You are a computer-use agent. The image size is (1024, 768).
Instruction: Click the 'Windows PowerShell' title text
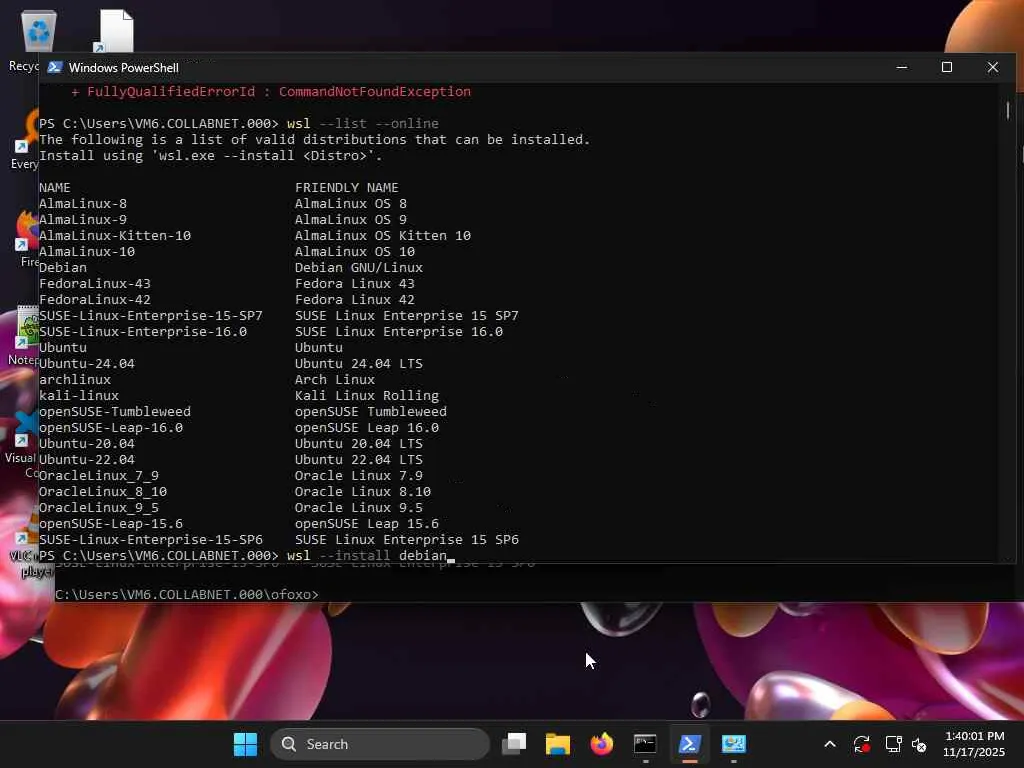(x=123, y=68)
